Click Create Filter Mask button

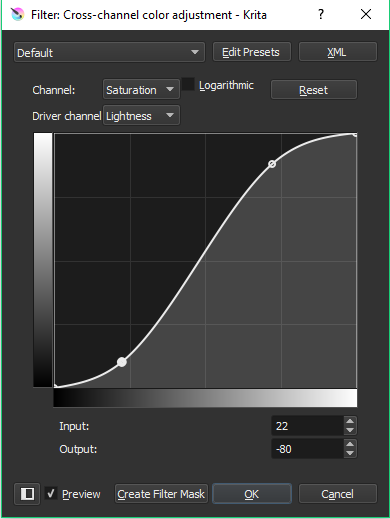click(161, 494)
